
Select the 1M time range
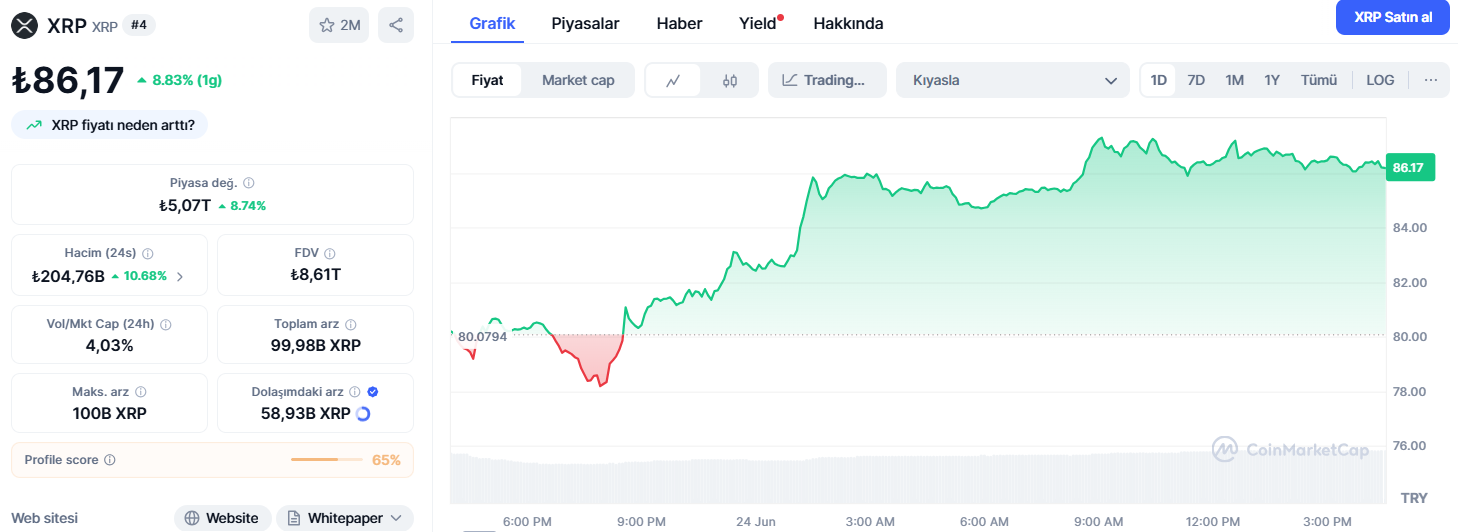point(1235,80)
